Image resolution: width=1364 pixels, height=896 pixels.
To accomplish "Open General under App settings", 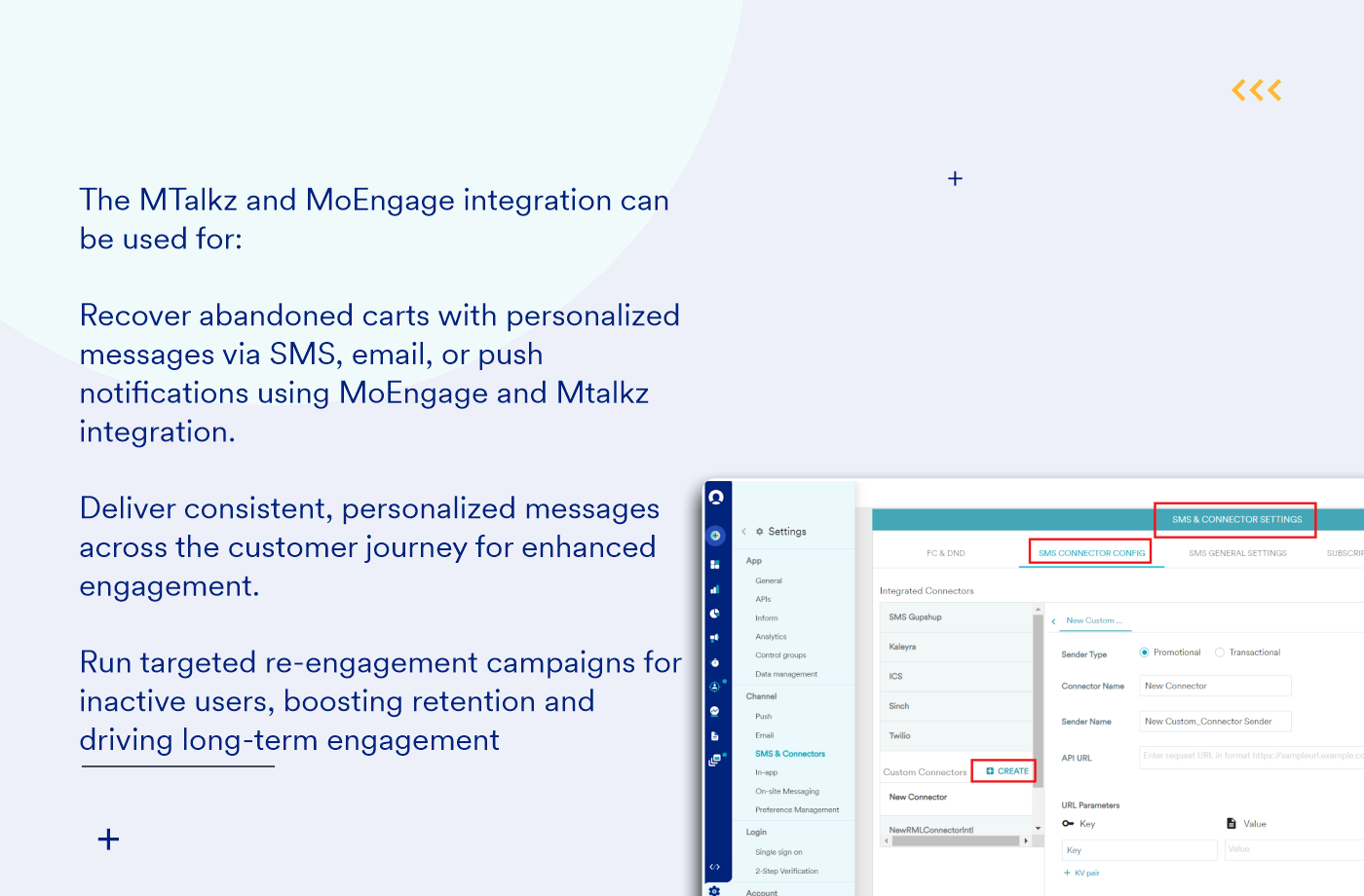I will 769,580.
